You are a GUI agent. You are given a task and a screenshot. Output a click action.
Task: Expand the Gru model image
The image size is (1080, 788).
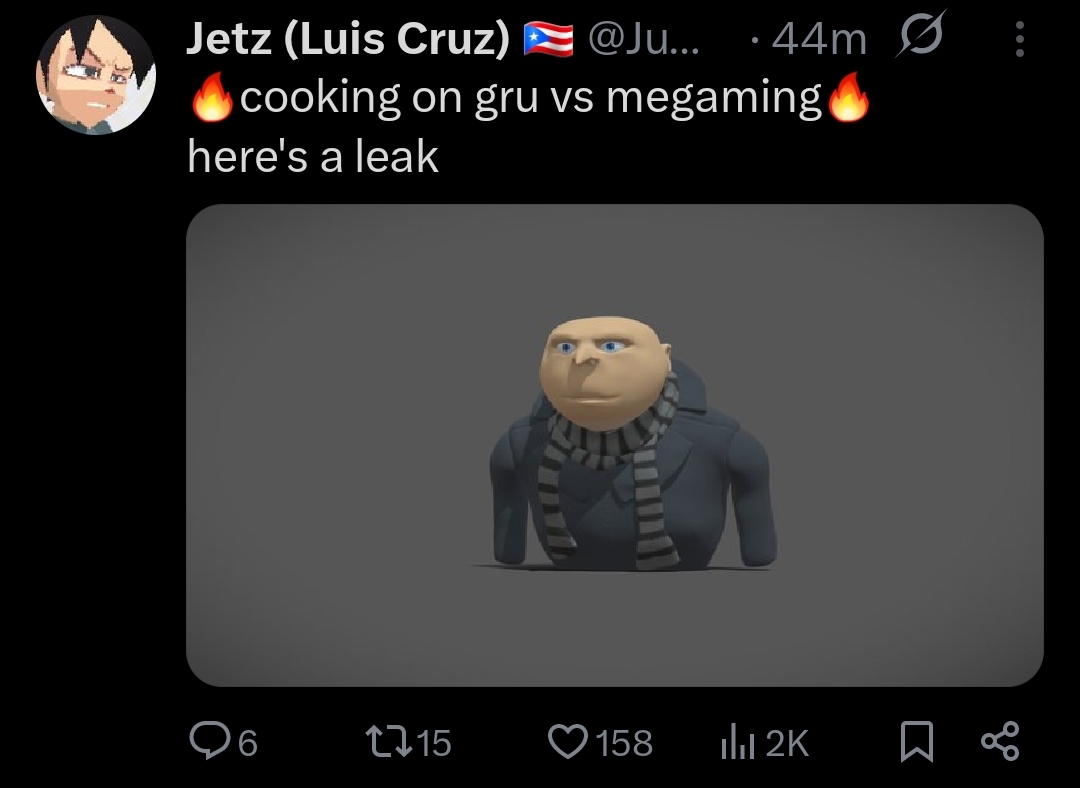[615, 445]
